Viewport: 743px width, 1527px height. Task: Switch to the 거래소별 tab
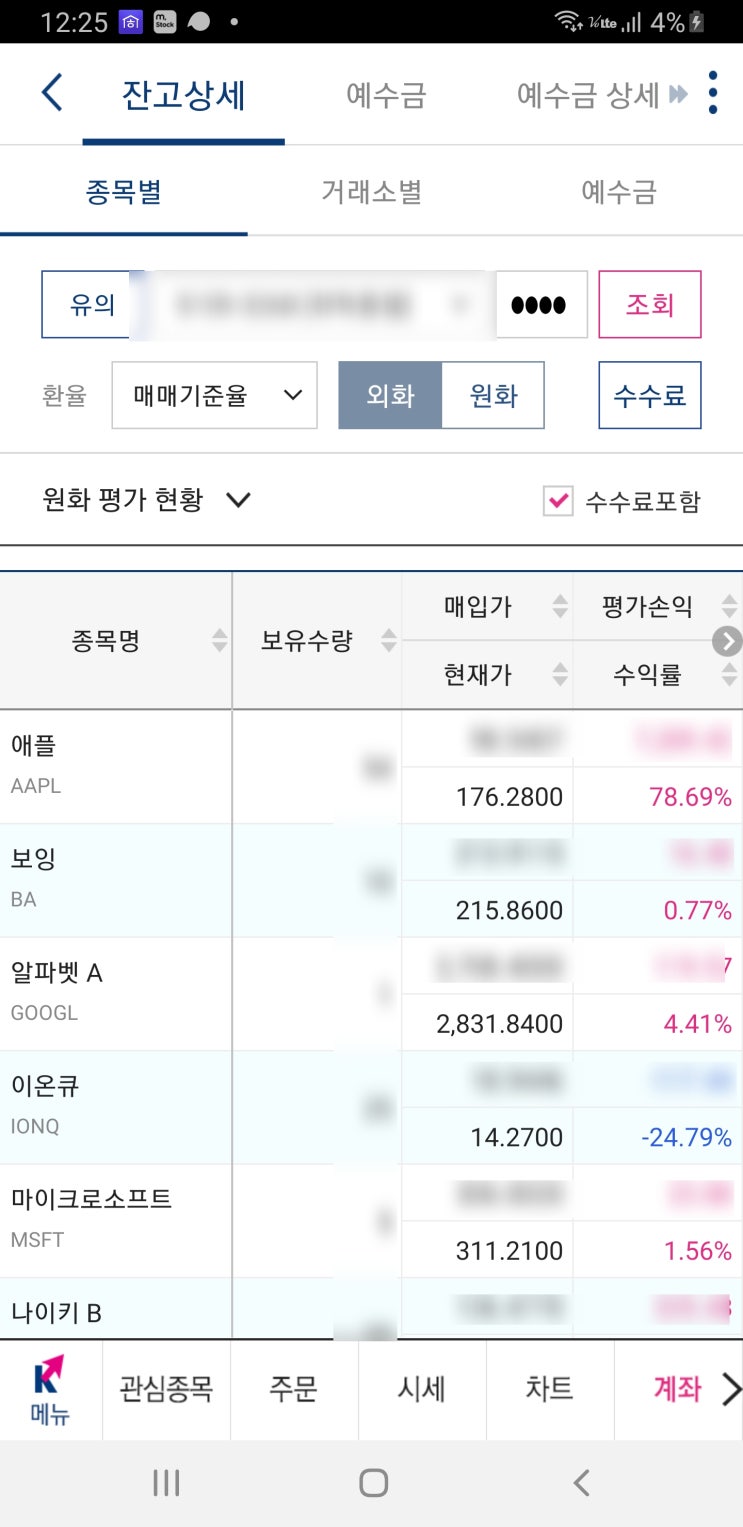[x=371, y=192]
